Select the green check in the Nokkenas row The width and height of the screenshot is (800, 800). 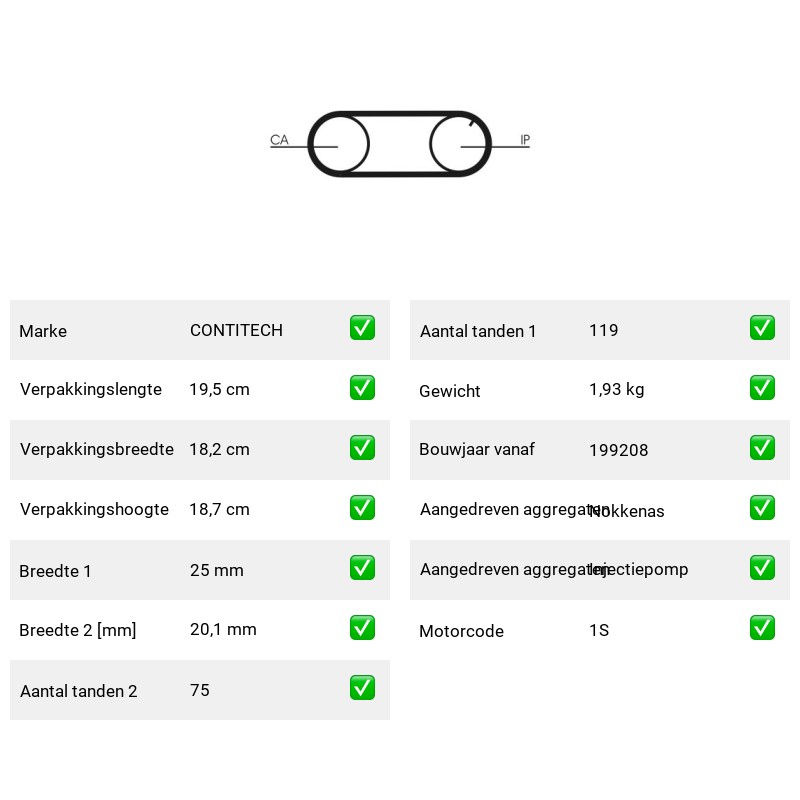pyautogui.click(x=762, y=508)
